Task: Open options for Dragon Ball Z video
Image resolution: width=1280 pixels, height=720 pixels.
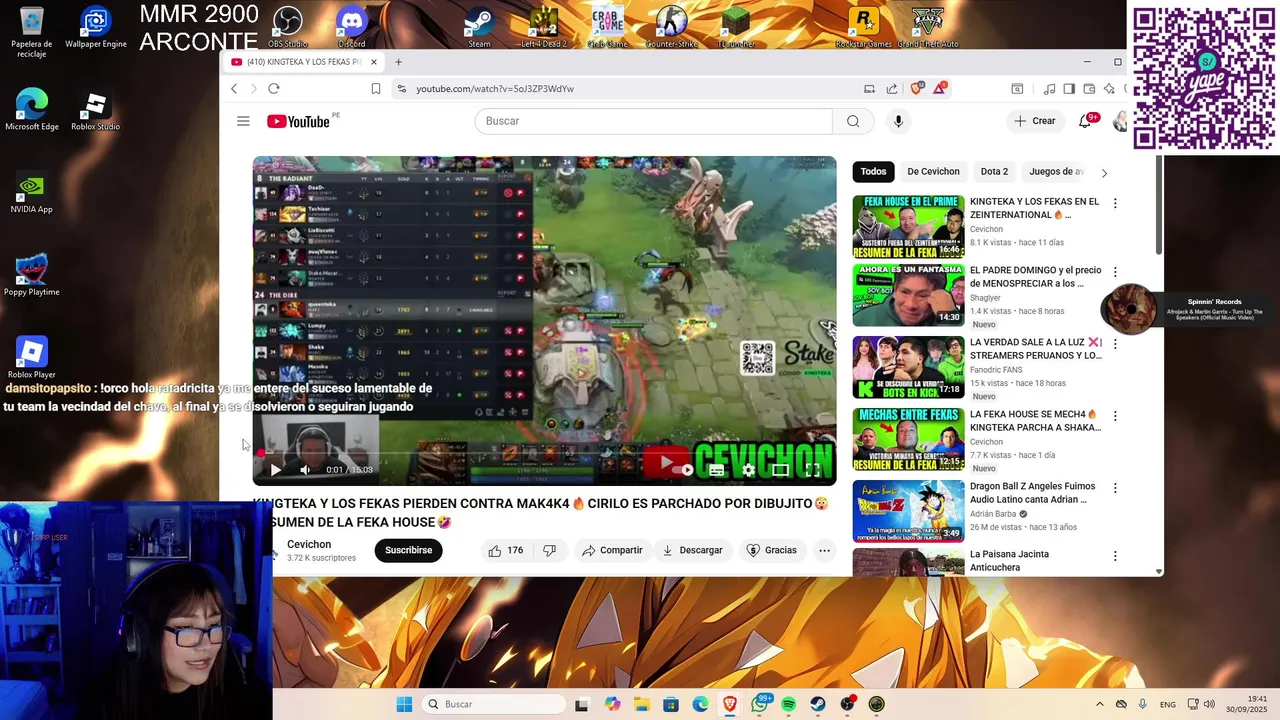Action: point(1115,488)
